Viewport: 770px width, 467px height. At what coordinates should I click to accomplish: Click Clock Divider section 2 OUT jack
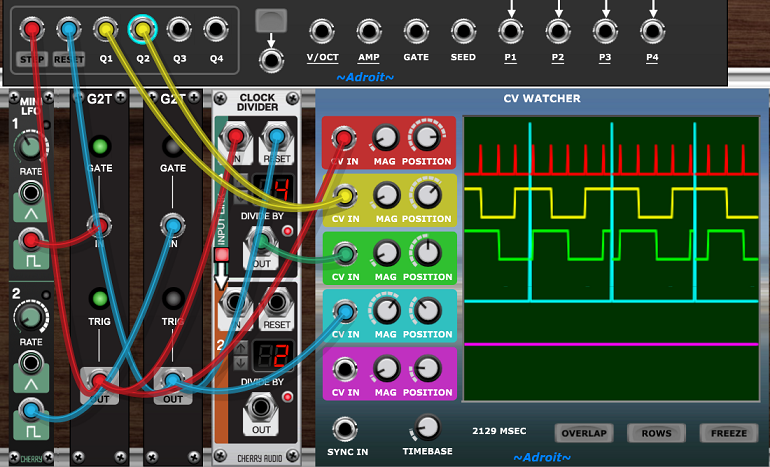click(261, 408)
